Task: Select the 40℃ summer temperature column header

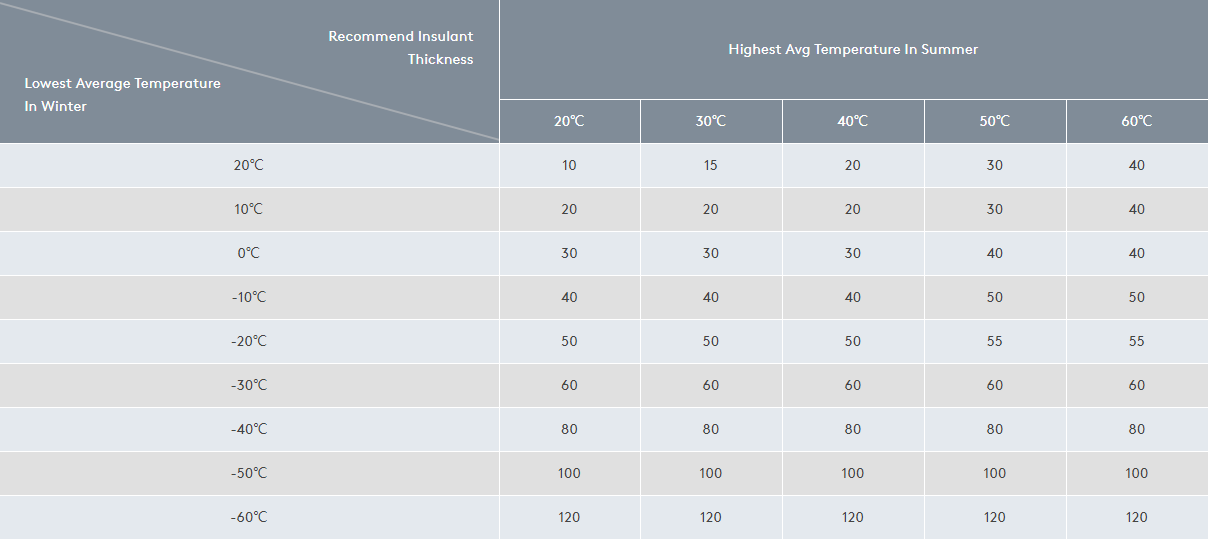Action: click(853, 121)
